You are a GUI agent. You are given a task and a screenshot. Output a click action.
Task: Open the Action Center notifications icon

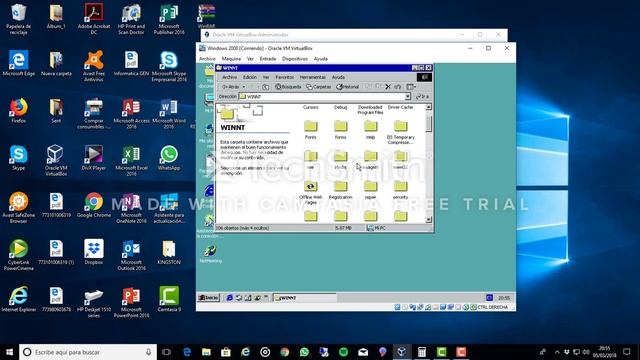tap(627, 352)
